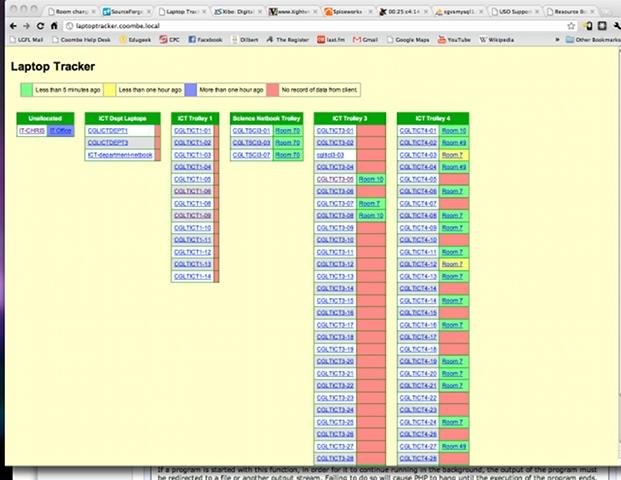Viewport: 621px width, 480px height.
Task: Open the COLICTDEPT1 laptop link
Action: [108, 131]
